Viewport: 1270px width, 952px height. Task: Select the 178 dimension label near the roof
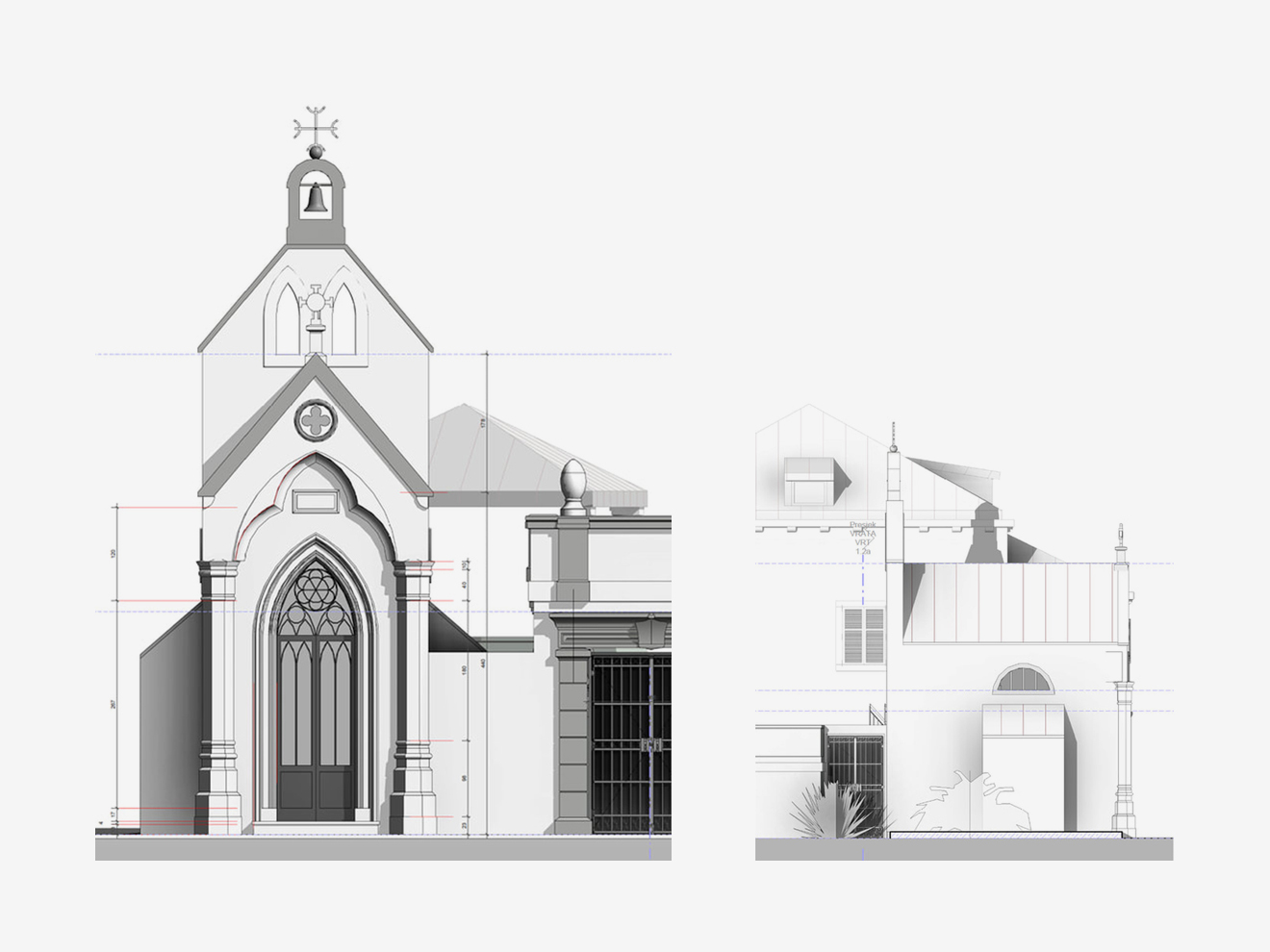tap(482, 422)
